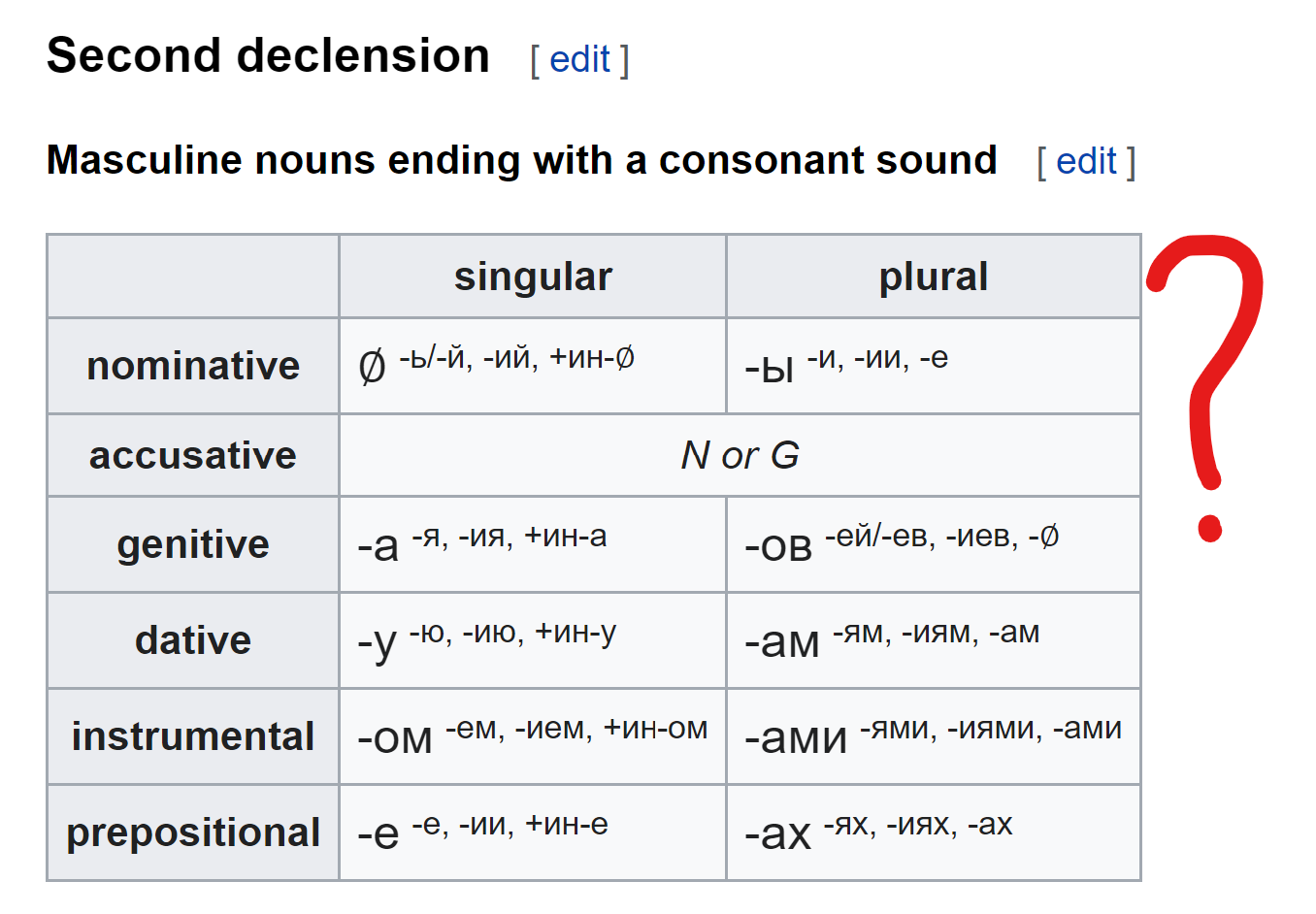Screen dimensions: 1316x914
Task: Click the nominative plural -ы ending cell
Action: 933,366
